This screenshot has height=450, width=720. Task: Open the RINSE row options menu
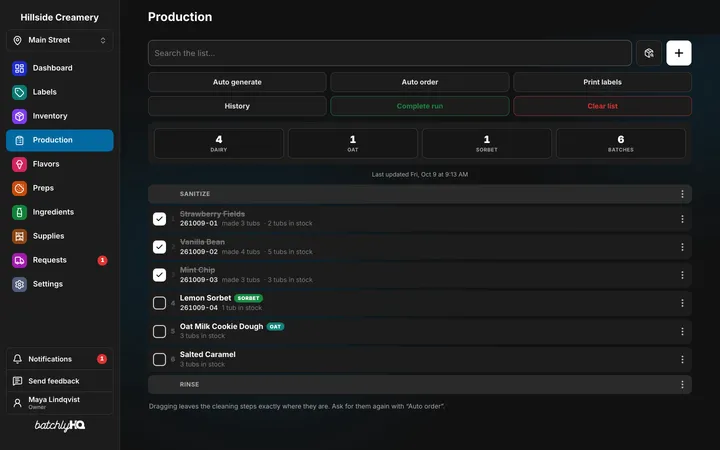coord(682,384)
